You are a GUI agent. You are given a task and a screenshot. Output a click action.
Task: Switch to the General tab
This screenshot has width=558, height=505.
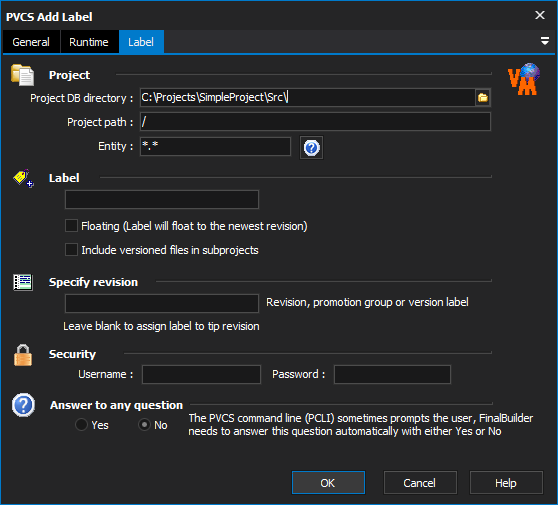[31, 42]
